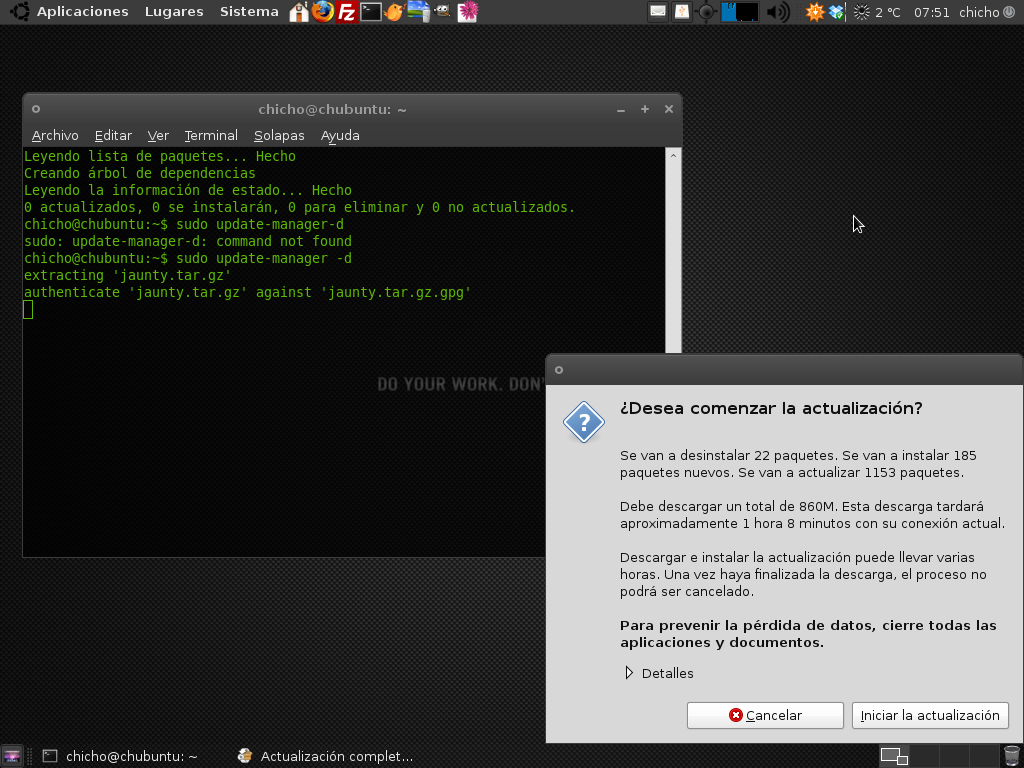Click the Ubuntu logo in top panel
The width and height of the screenshot is (1024, 768).
(19, 12)
